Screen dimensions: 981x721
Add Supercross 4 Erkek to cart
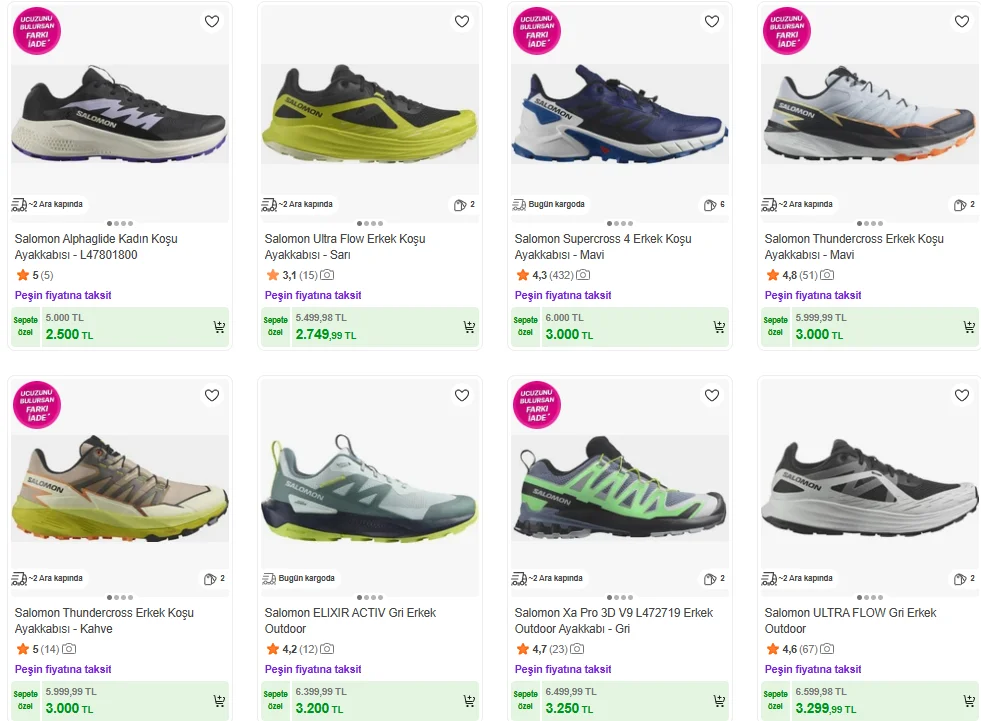pyautogui.click(x=719, y=327)
